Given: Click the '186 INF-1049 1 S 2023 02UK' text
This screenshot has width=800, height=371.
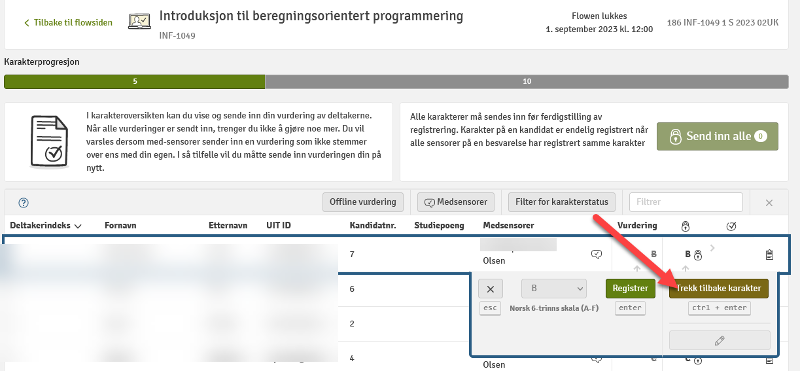Looking at the screenshot, I should click(x=722, y=23).
